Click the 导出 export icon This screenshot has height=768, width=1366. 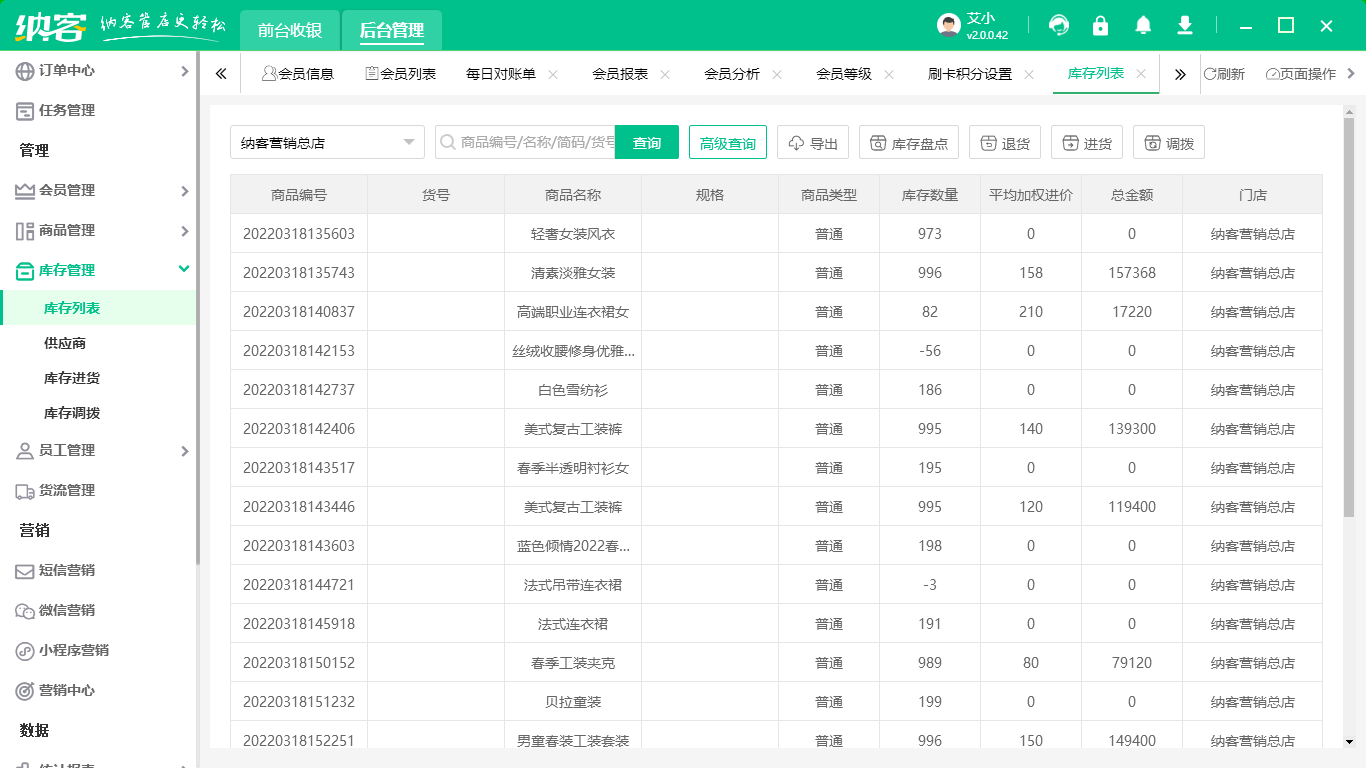812,141
